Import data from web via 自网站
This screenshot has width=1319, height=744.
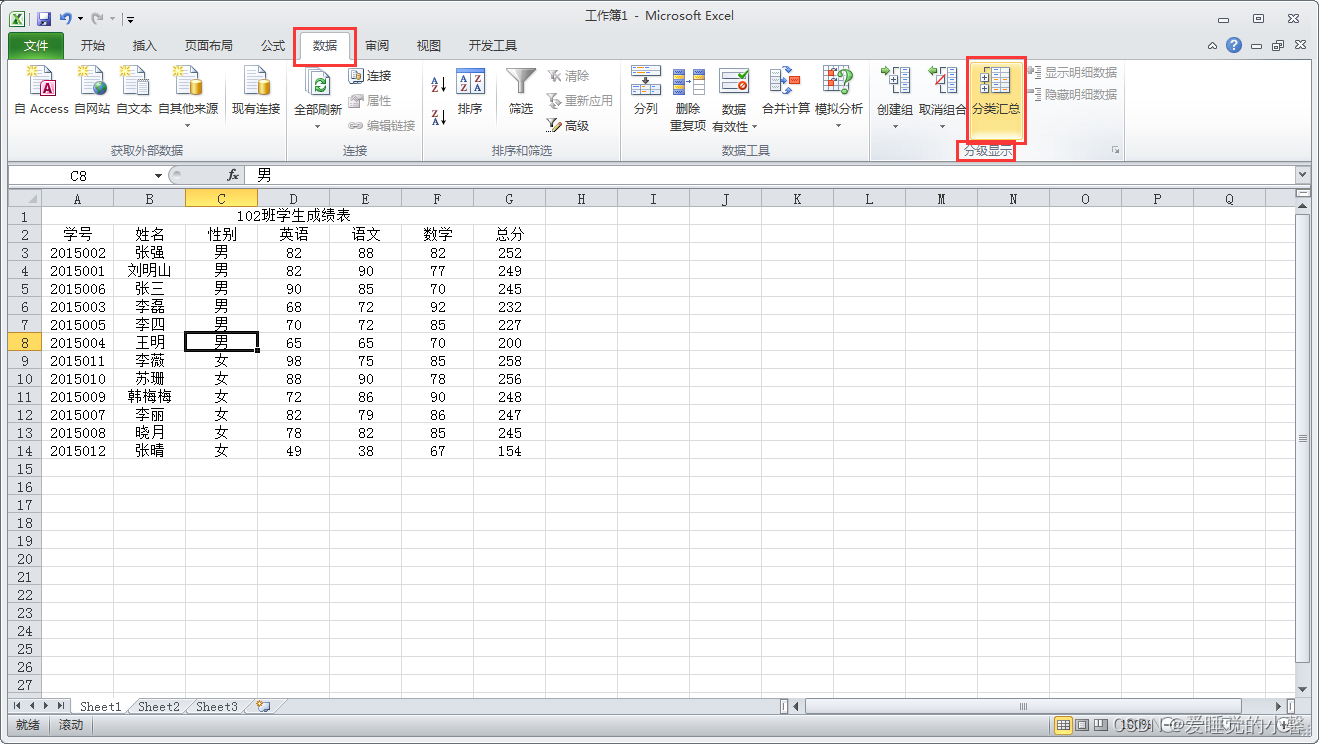tap(92, 91)
